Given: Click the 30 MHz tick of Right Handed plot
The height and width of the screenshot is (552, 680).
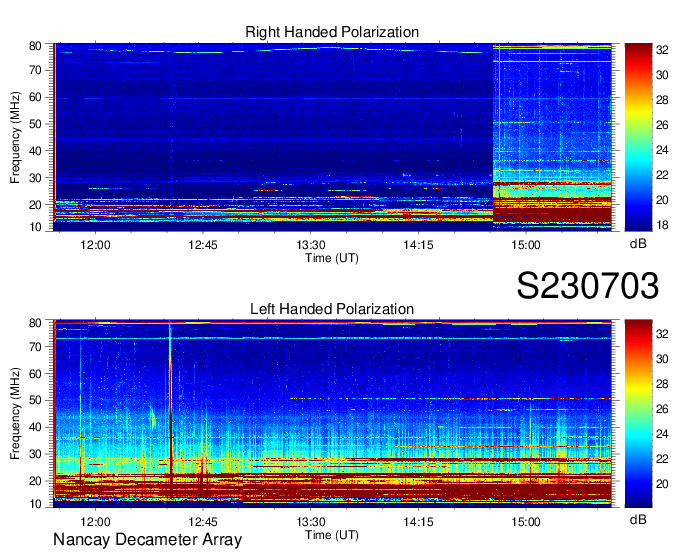Looking at the screenshot, I should pyautogui.click(x=35, y=178).
